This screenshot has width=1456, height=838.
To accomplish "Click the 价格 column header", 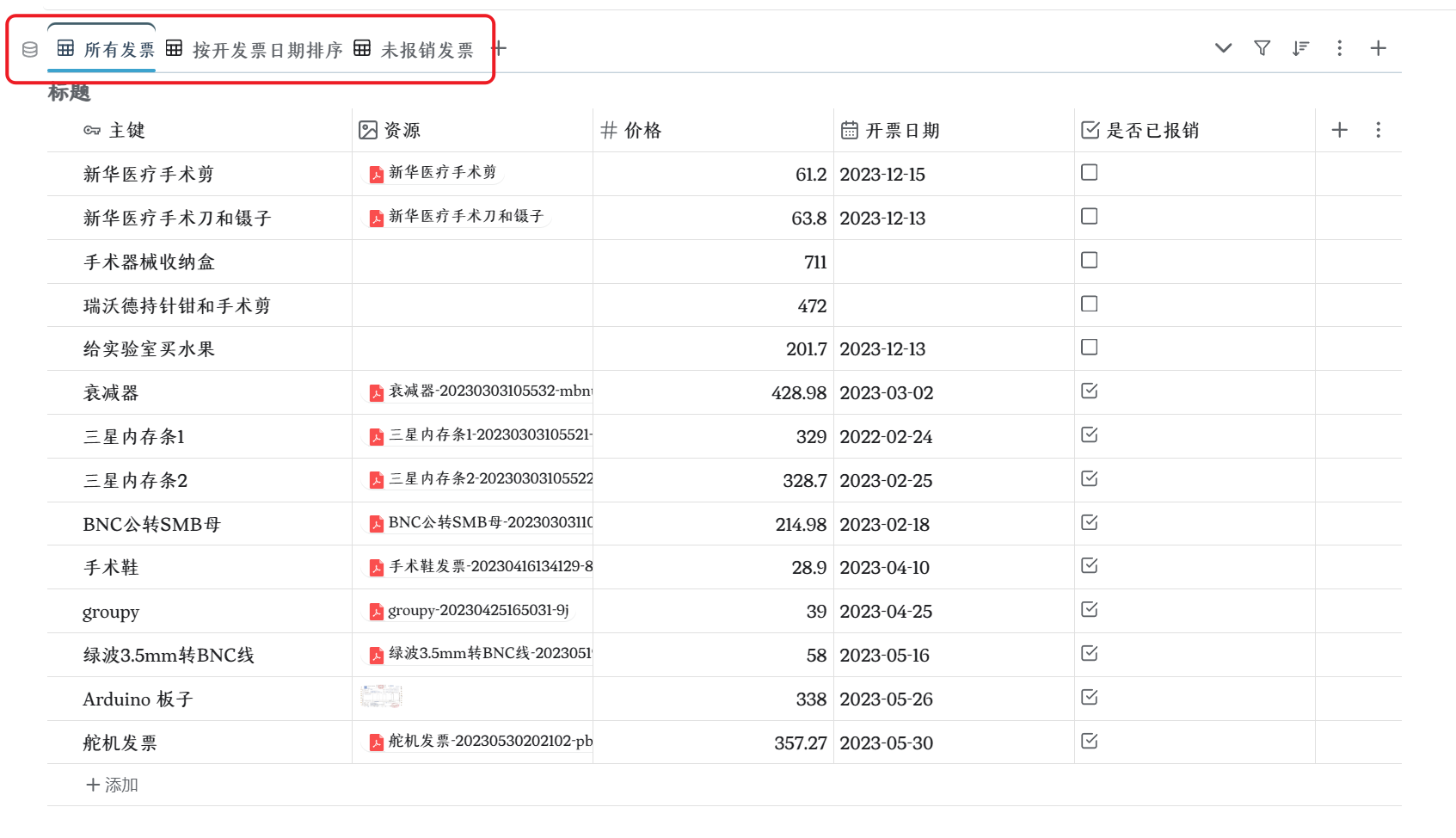I will point(714,130).
